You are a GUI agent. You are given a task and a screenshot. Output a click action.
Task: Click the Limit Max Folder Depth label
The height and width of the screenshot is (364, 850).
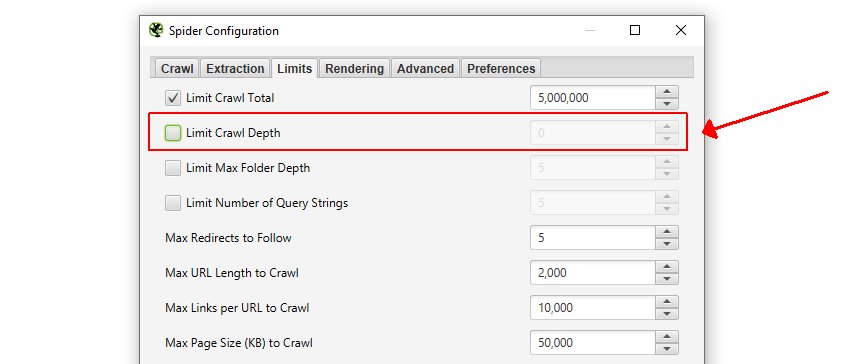click(x=248, y=168)
